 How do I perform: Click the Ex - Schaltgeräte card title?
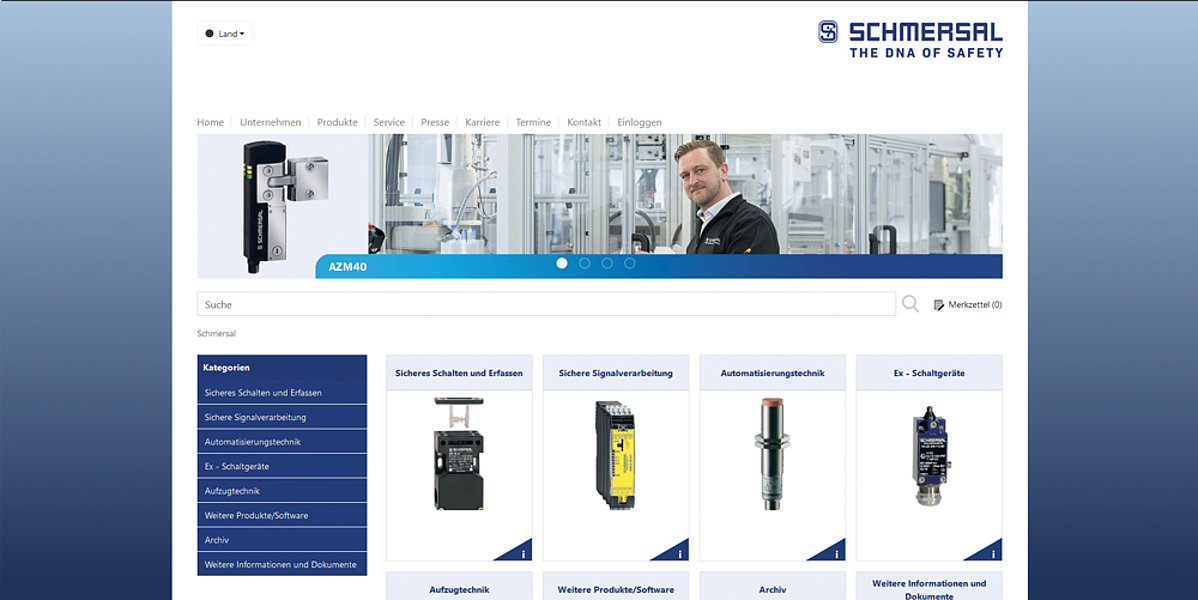pyautogui.click(x=929, y=373)
